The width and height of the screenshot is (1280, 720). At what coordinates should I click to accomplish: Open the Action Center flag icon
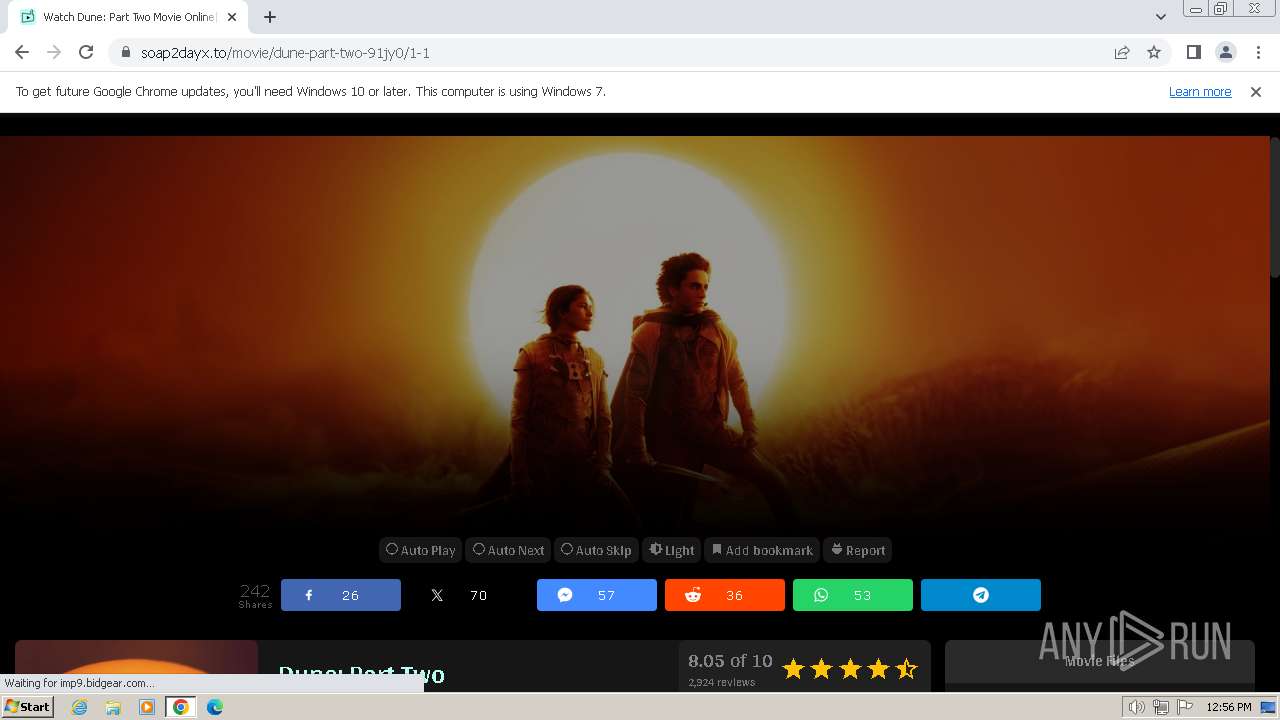[x=1185, y=707]
